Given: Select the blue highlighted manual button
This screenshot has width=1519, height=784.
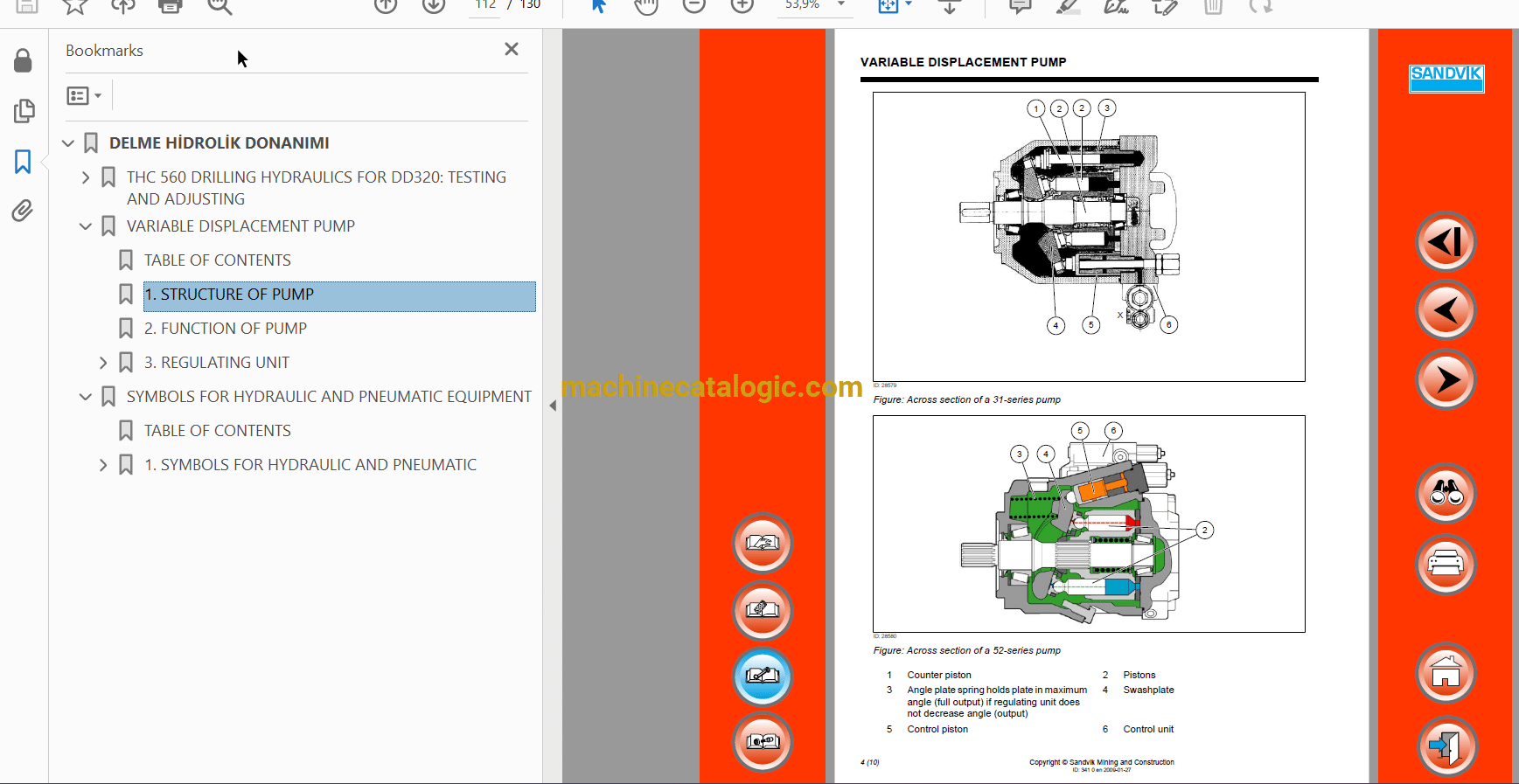Looking at the screenshot, I should (x=762, y=676).
